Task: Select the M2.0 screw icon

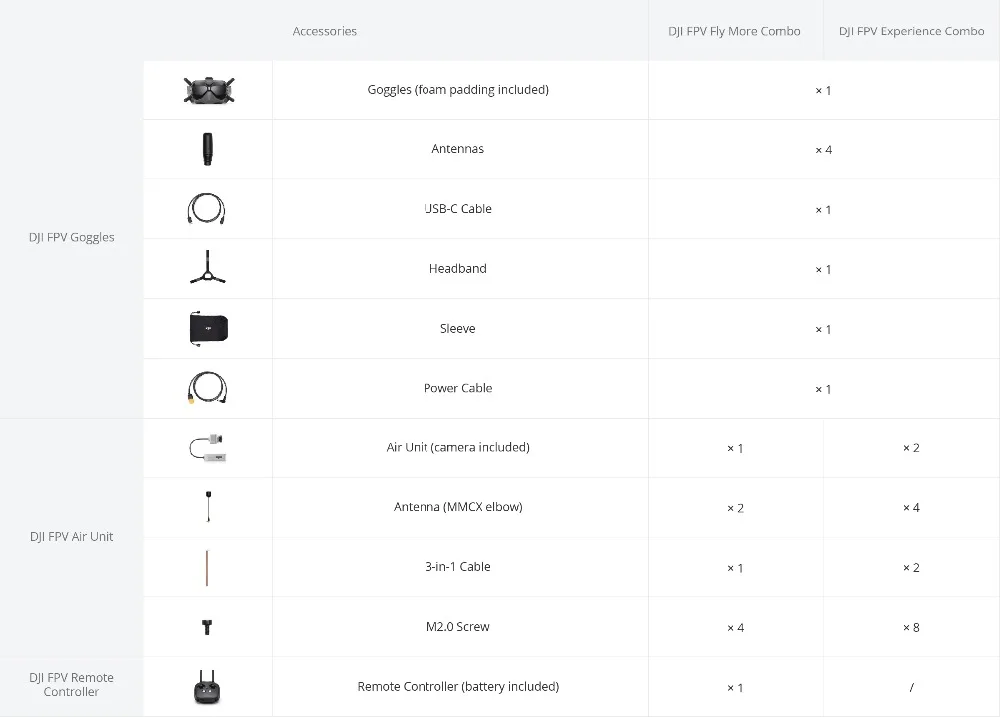Action: tap(207, 627)
